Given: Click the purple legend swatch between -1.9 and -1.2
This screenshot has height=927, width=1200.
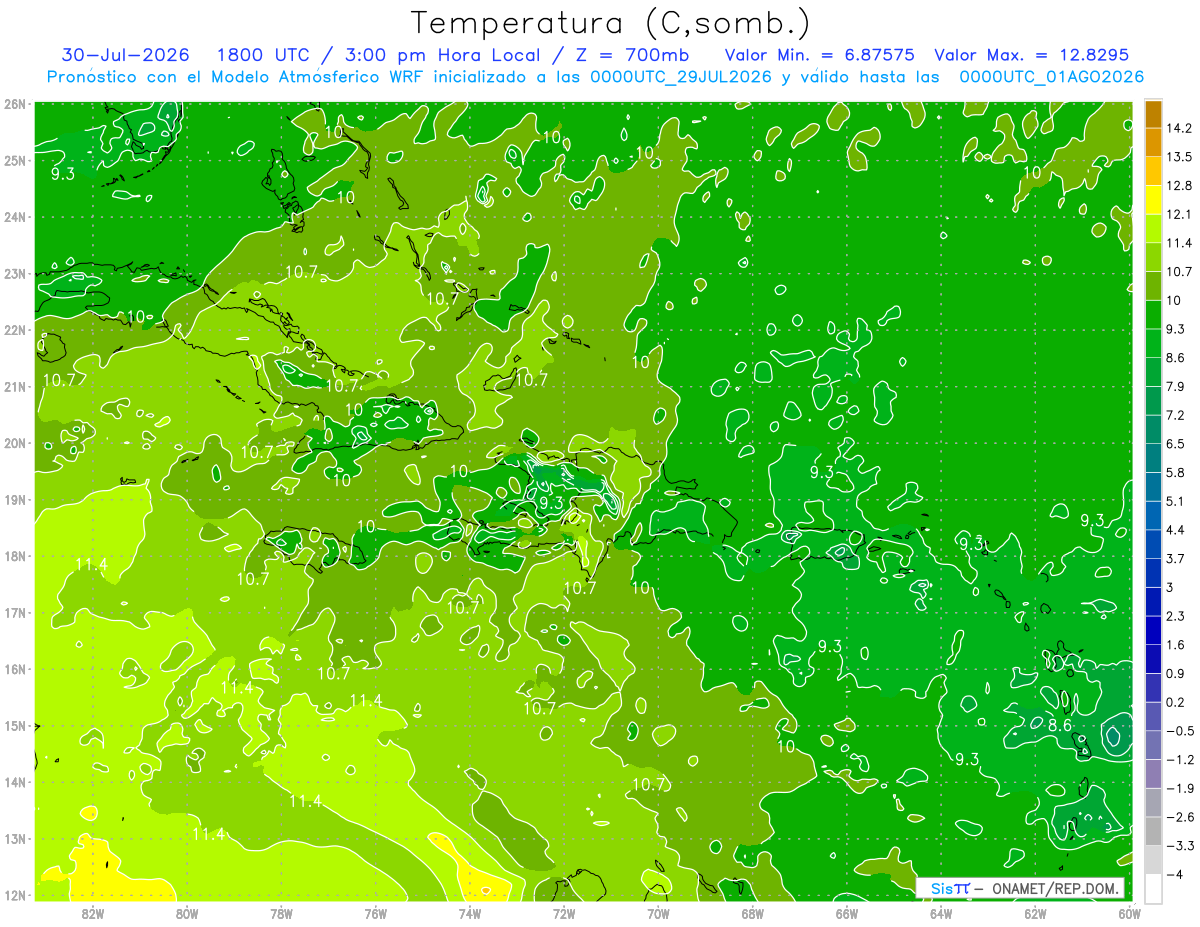Looking at the screenshot, I should pos(1153,773).
